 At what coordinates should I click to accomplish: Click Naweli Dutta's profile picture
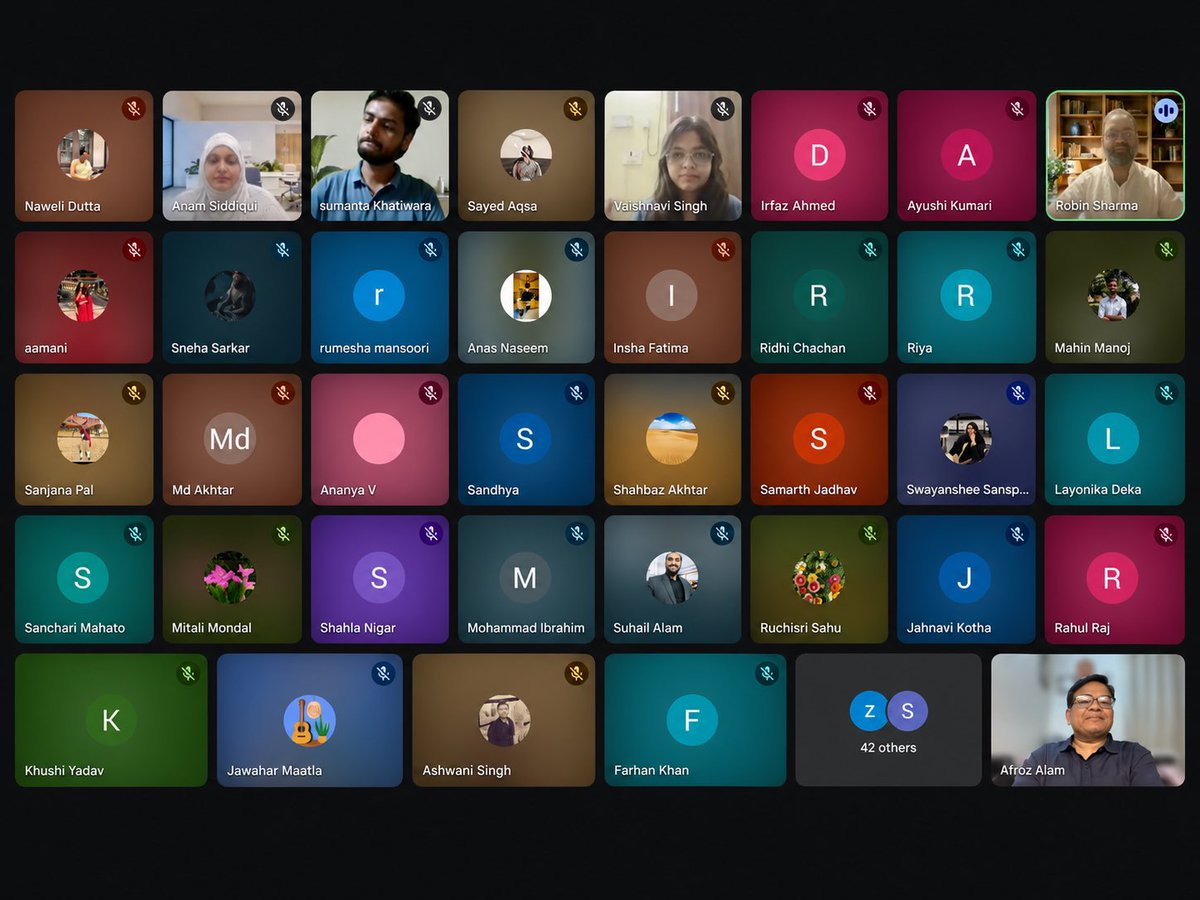click(82, 154)
